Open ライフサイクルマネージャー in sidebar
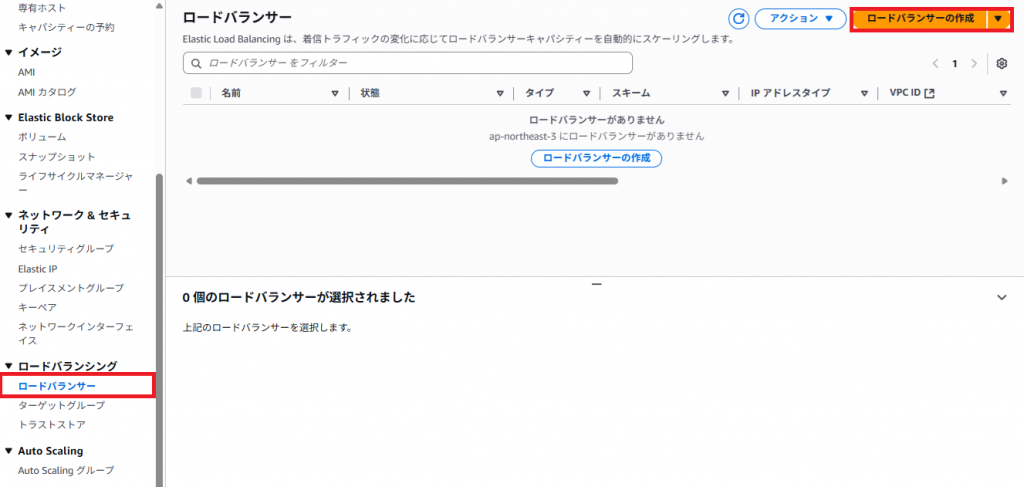Viewport: 1024px width, 487px height. pyautogui.click(x=75, y=182)
